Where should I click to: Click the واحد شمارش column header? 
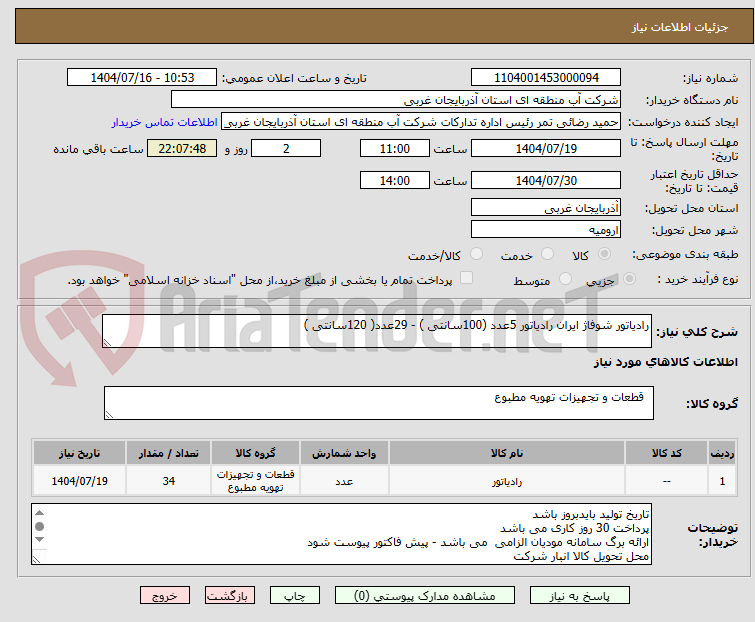coord(344,453)
